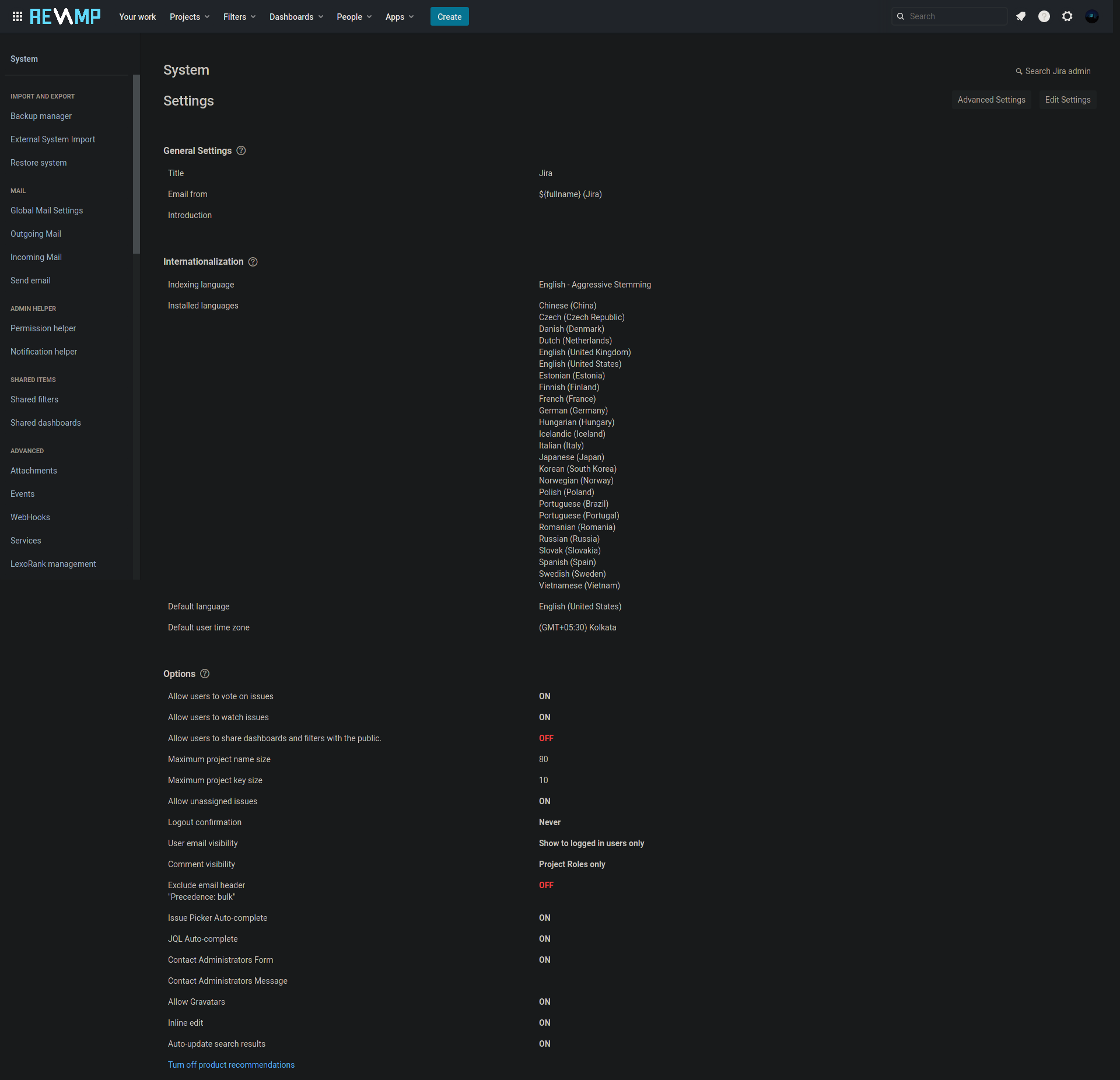This screenshot has width=1120, height=1080.
Task: Open Notification helper
Action: click(x=44, y=352)
